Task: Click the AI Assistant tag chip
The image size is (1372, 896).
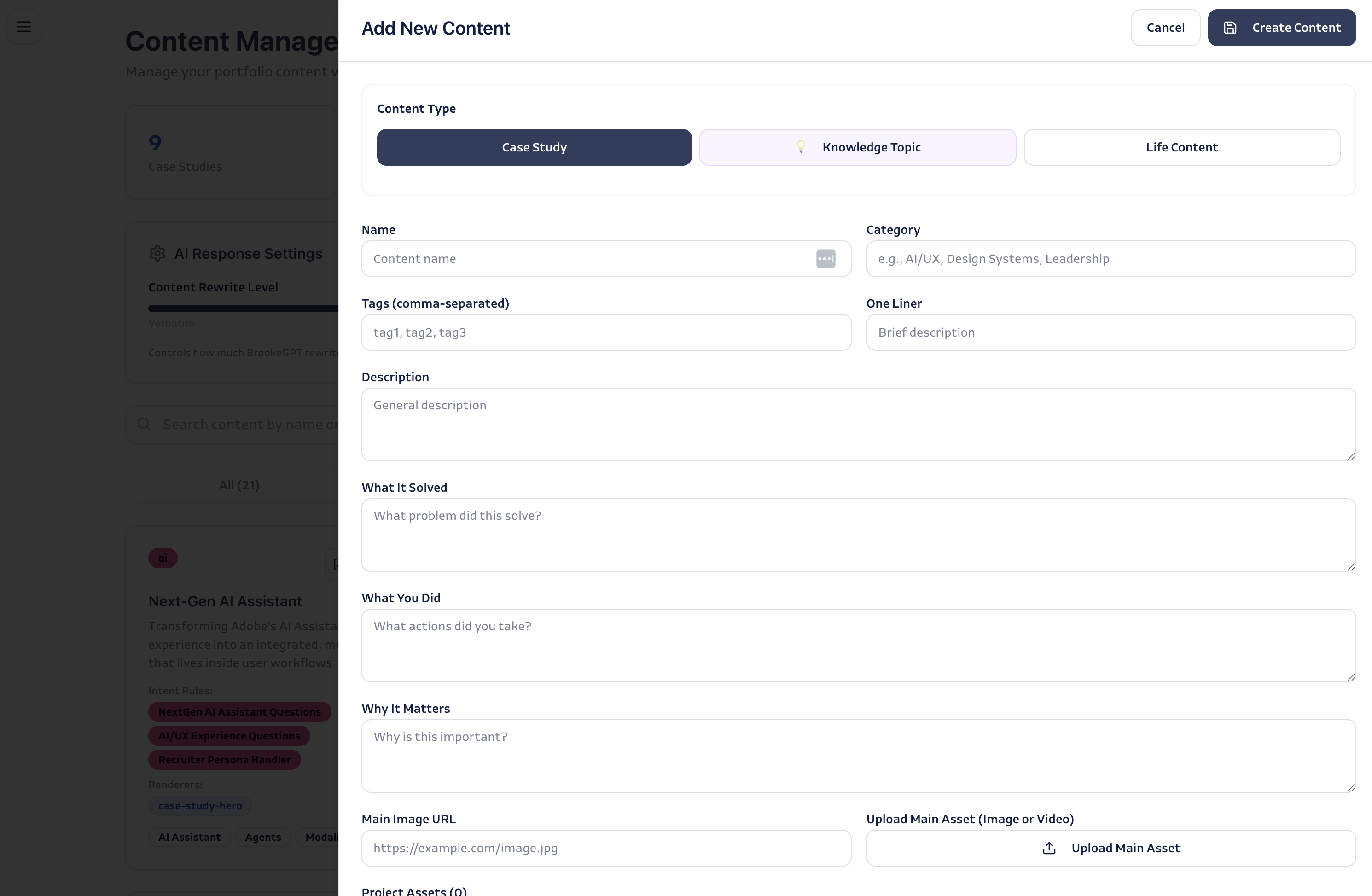Action: (189, 837)
